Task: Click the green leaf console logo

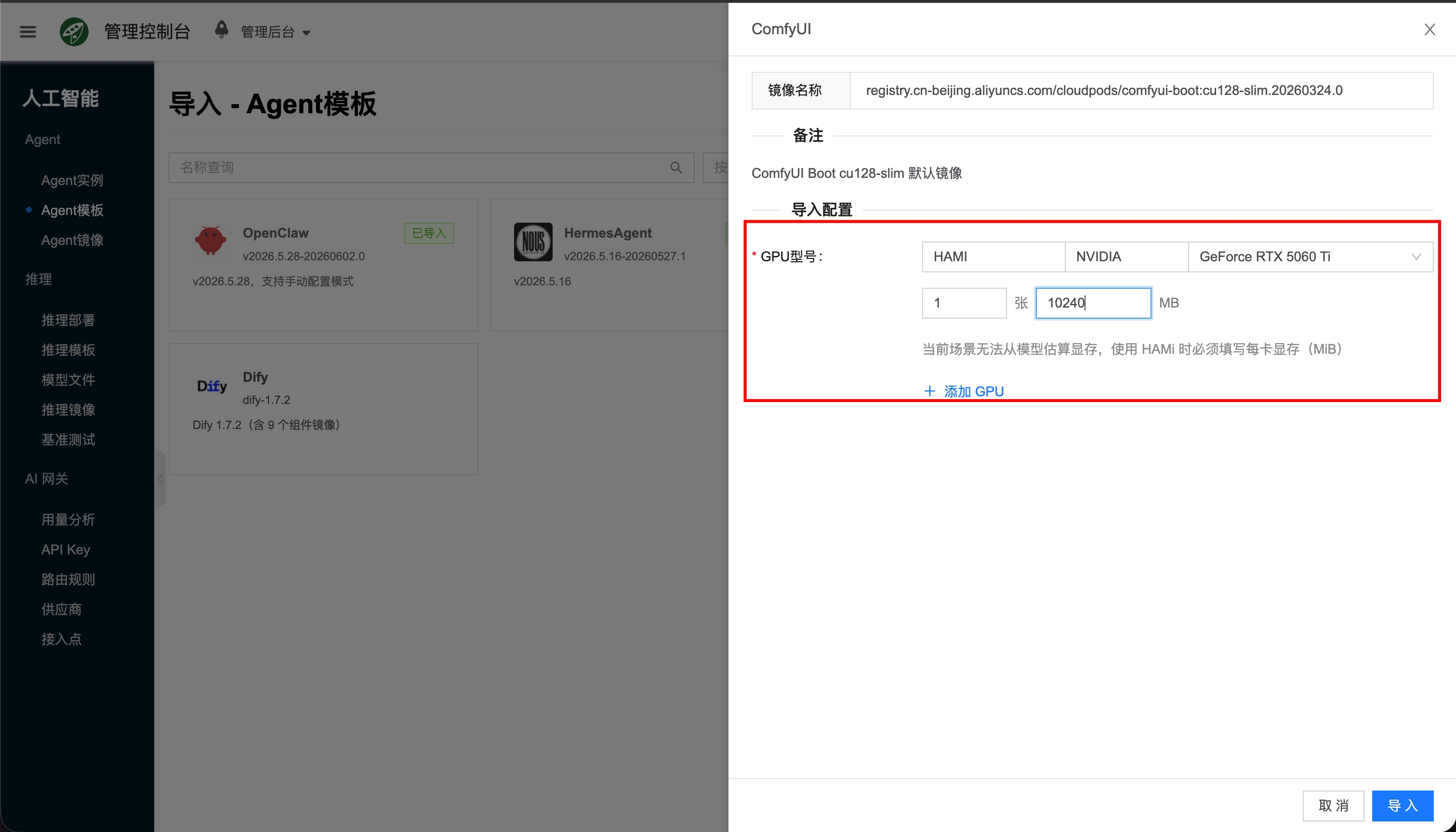Action: click(74, 31)
